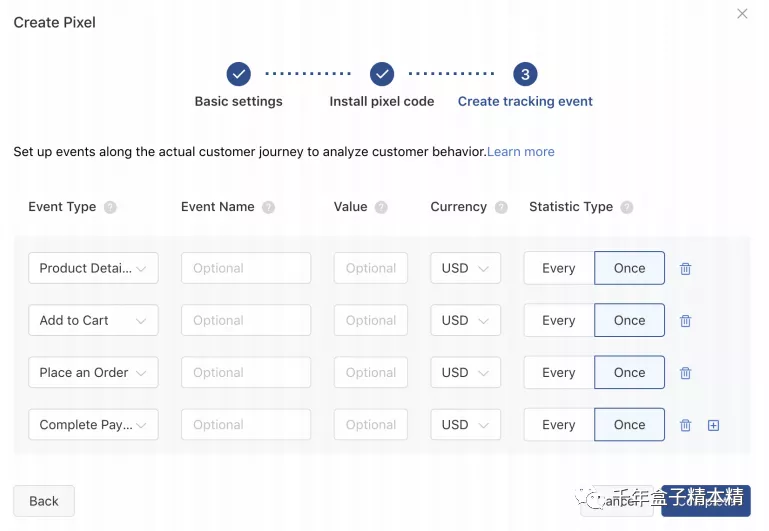
Task: Focus the Event Name field for Add to Cart
Action: 246,320
